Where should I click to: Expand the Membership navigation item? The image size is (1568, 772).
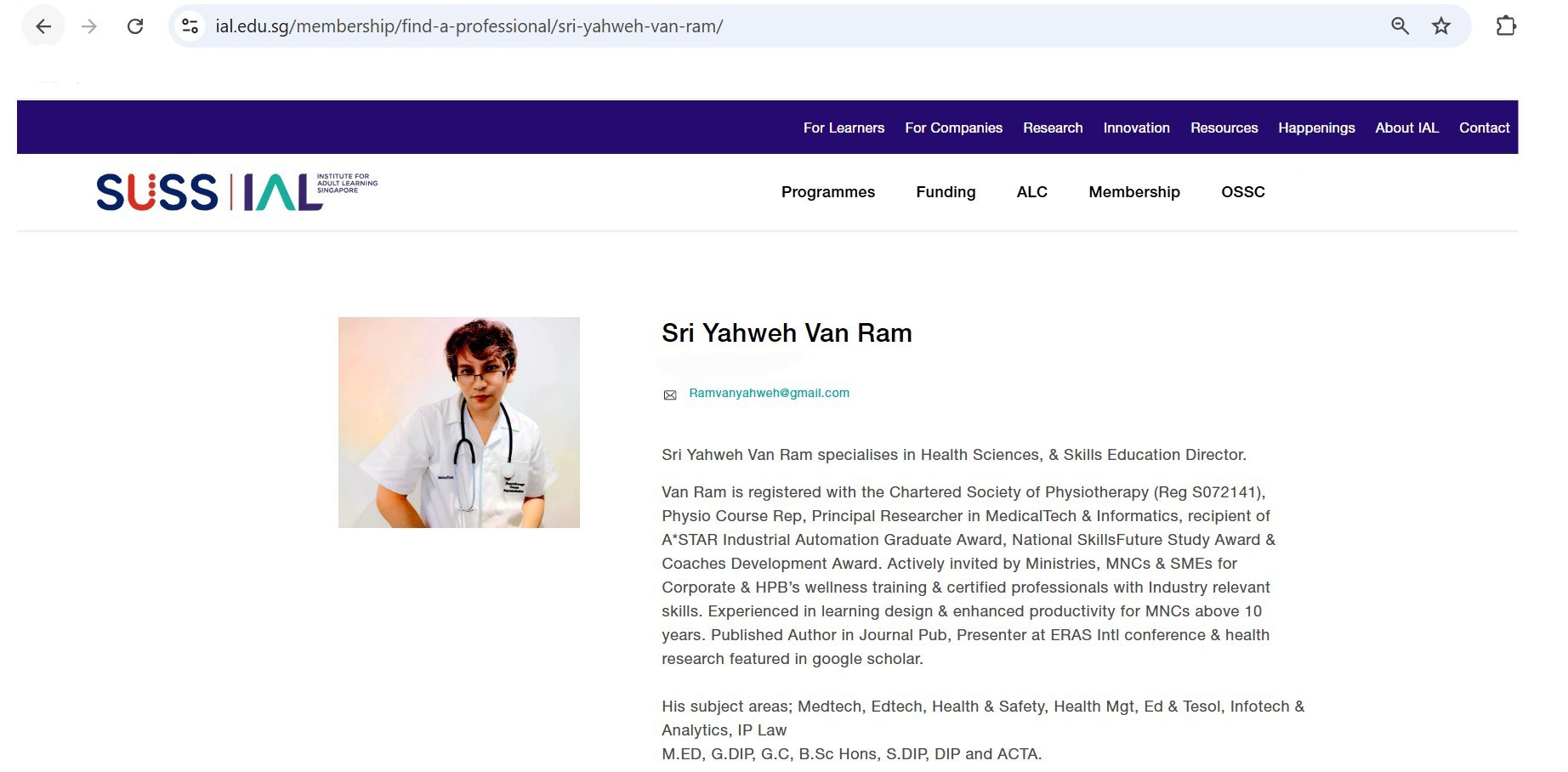coord(1133,192)
